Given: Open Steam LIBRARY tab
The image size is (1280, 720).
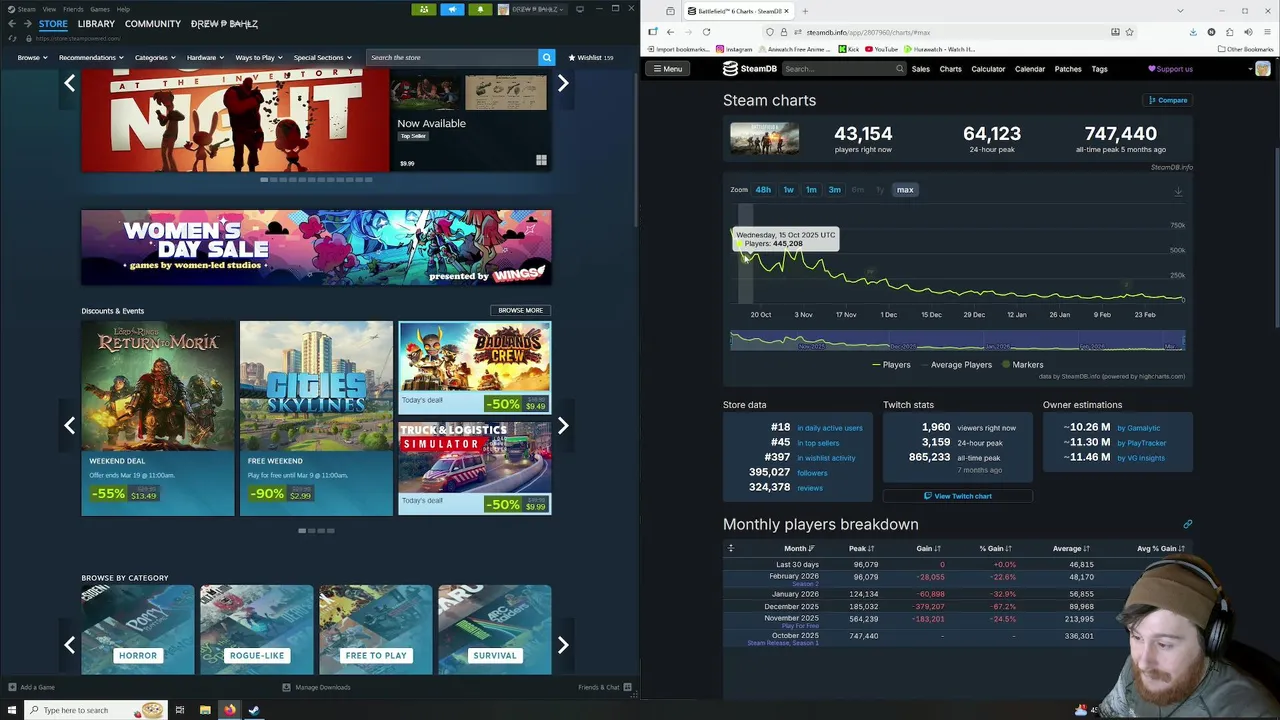Looking at the screenshot, I should [x=96, y=24].
